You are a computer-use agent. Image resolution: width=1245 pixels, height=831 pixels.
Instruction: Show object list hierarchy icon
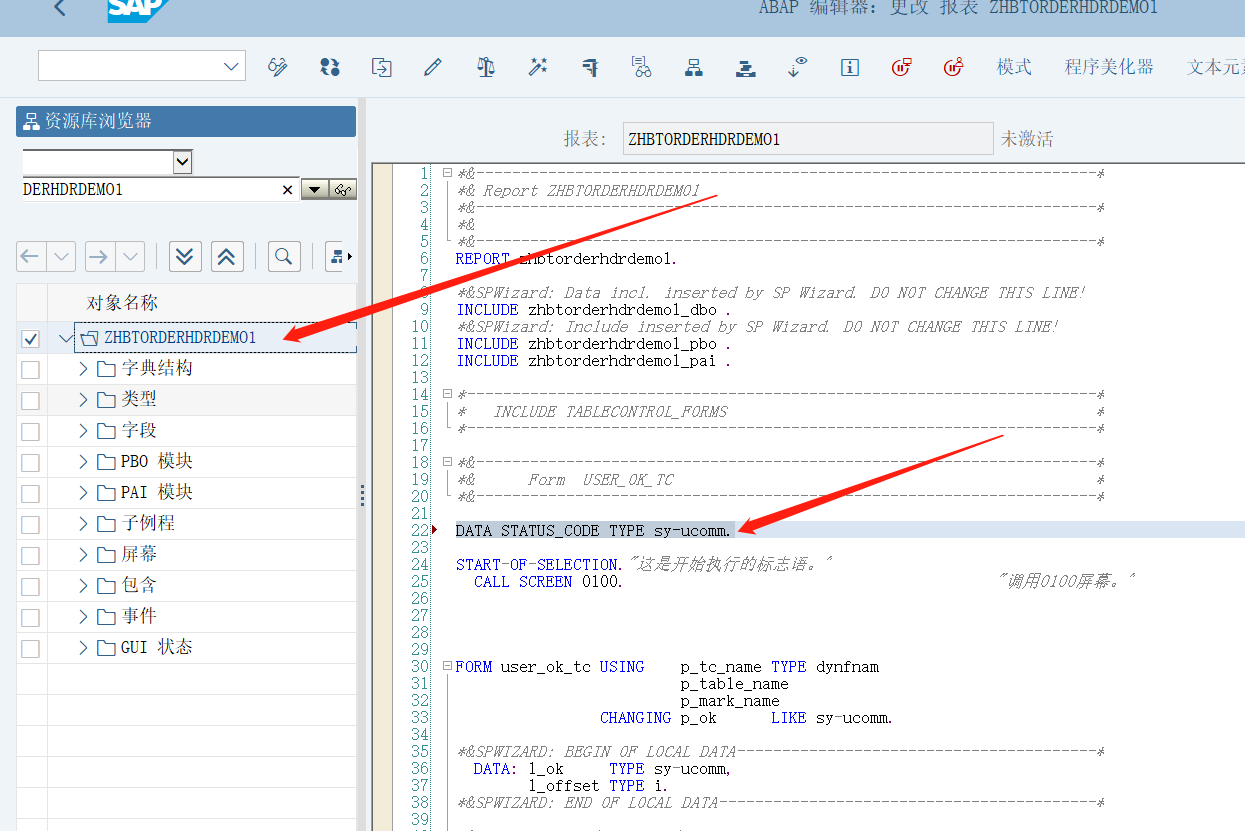coord(693,66)
